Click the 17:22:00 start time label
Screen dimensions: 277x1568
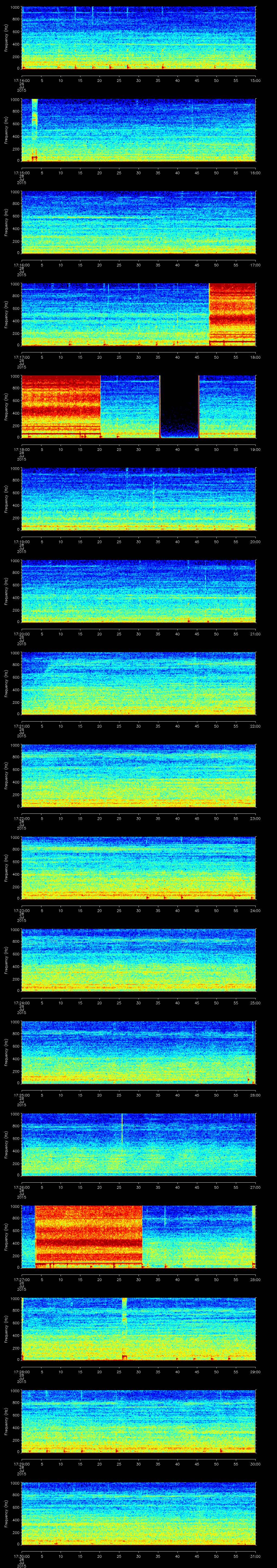click(x=21, y=818)
